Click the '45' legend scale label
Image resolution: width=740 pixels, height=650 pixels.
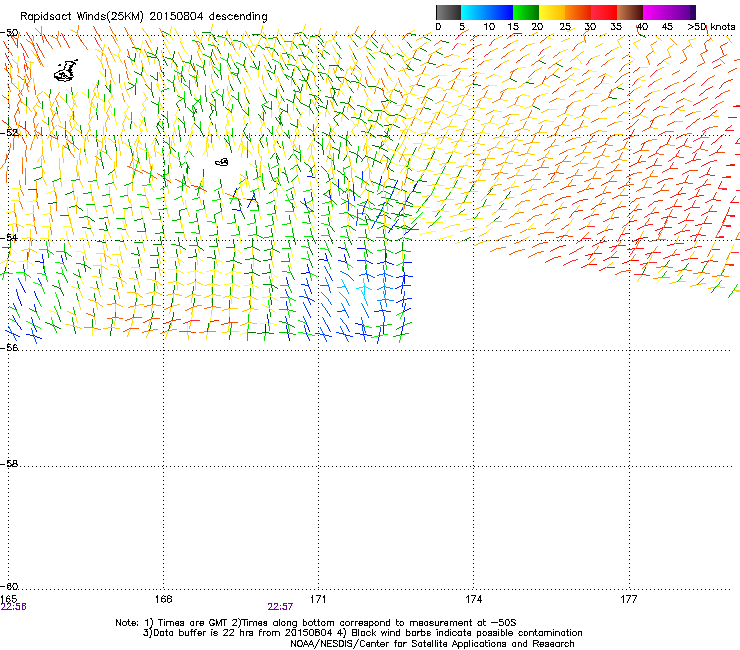(x=667, y=27)
